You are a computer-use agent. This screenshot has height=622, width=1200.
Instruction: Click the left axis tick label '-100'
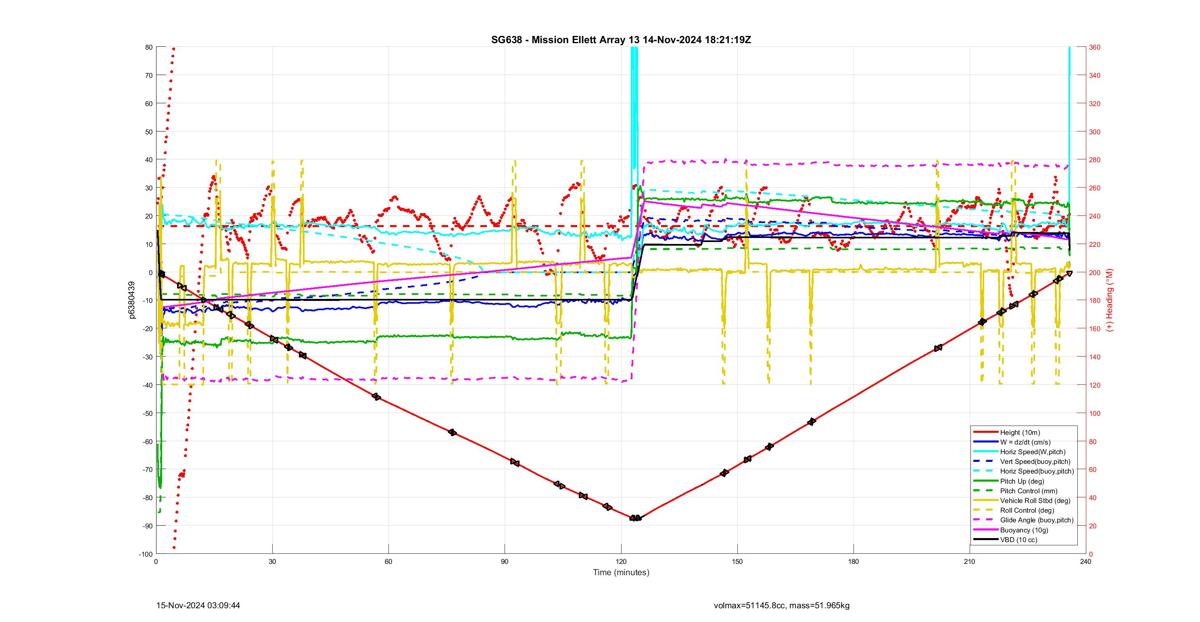[x=145, y=554]
